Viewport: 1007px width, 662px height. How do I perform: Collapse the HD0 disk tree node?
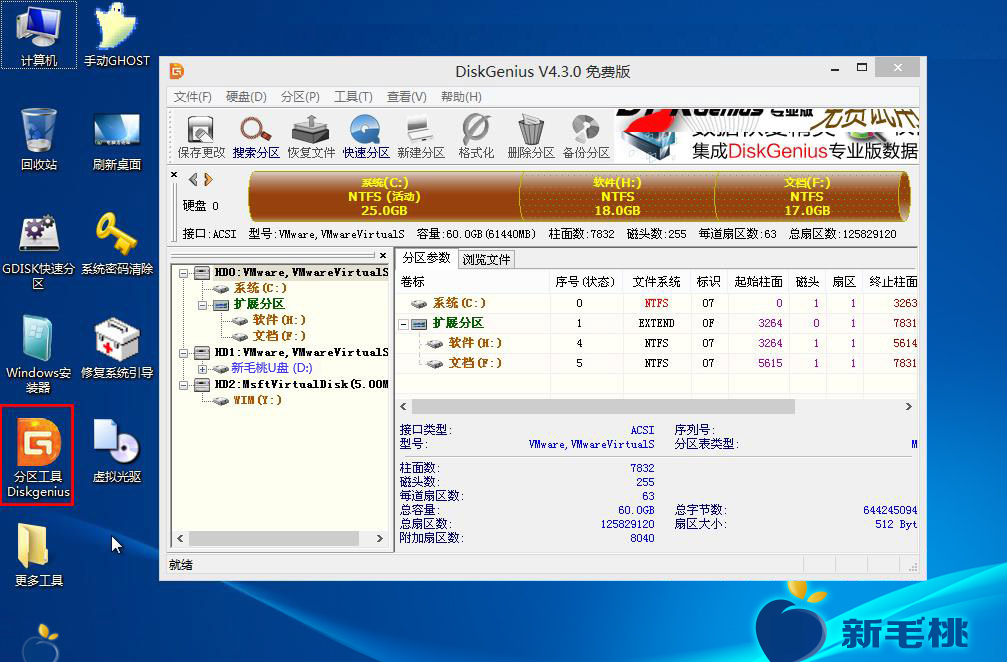pyautogui.click(x=184, y=273)
